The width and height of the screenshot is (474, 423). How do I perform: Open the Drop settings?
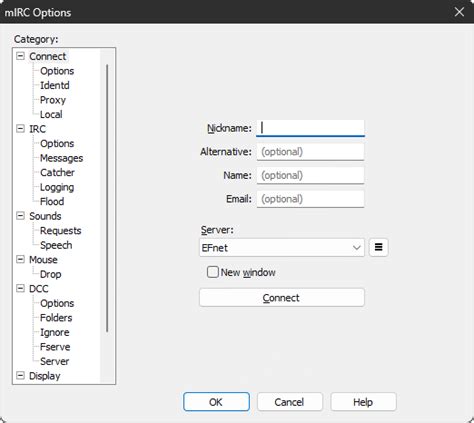[50, 274]
